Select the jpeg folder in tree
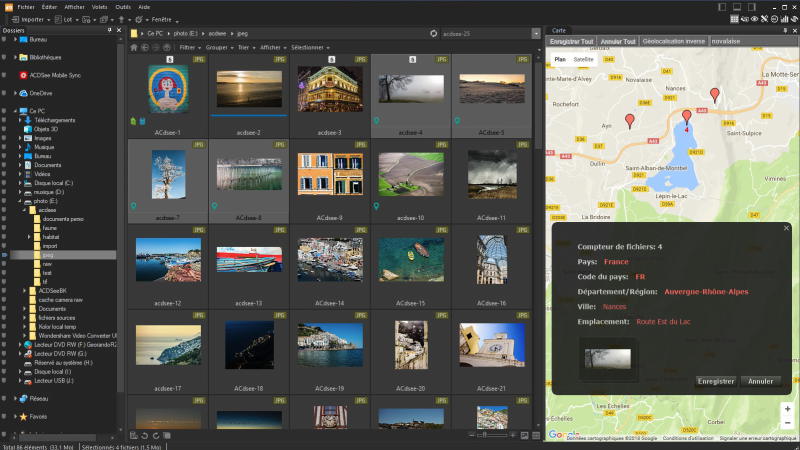 (x=47, y=255)
